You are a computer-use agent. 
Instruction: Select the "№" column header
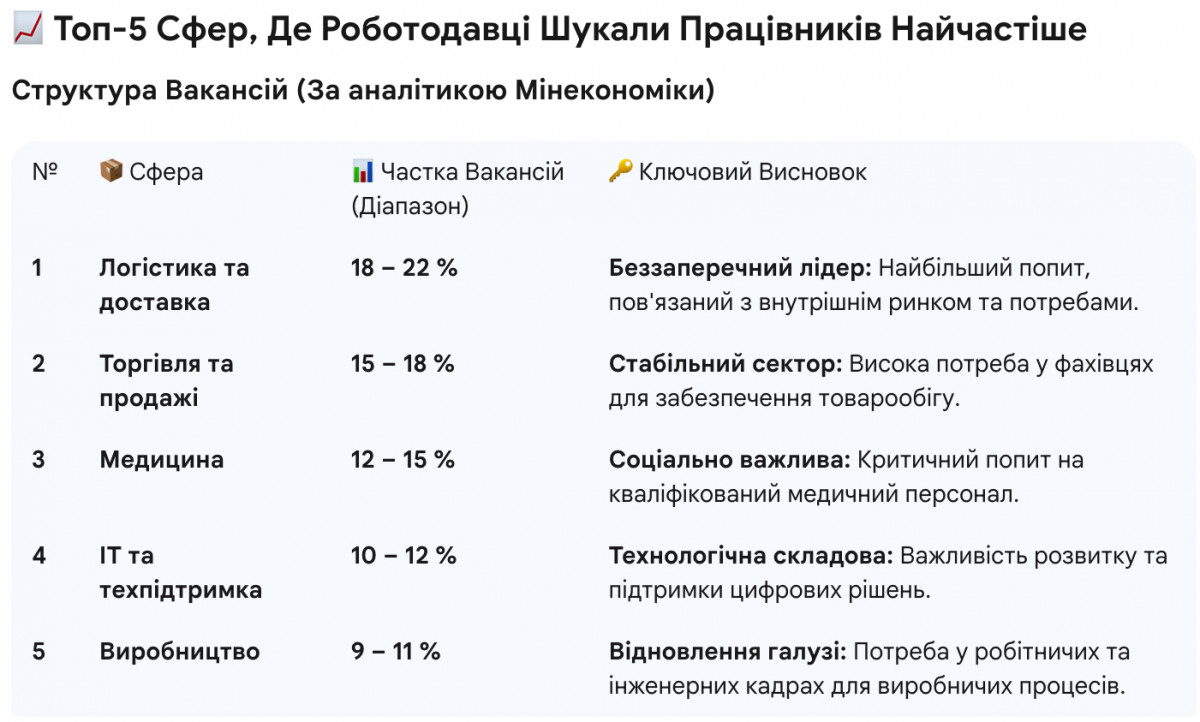click(45, 172)
